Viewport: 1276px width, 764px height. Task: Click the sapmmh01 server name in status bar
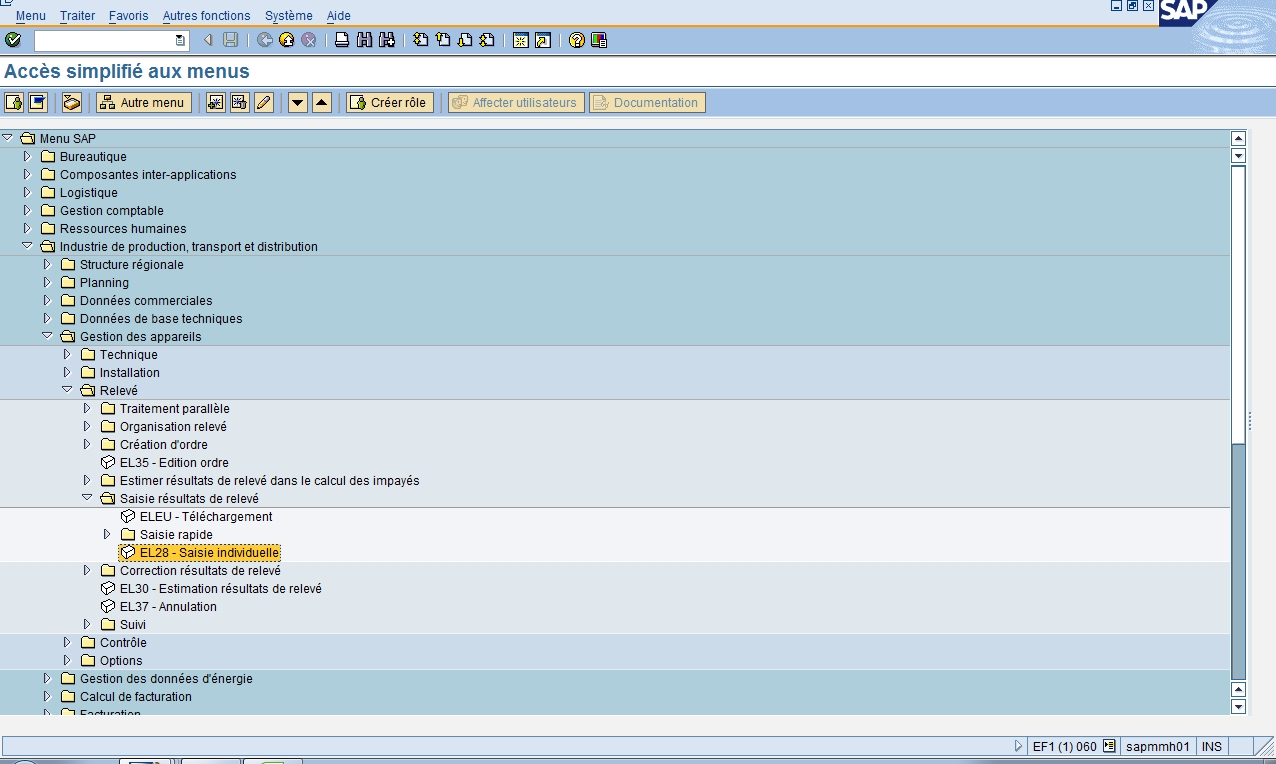tap(1157, 746)
